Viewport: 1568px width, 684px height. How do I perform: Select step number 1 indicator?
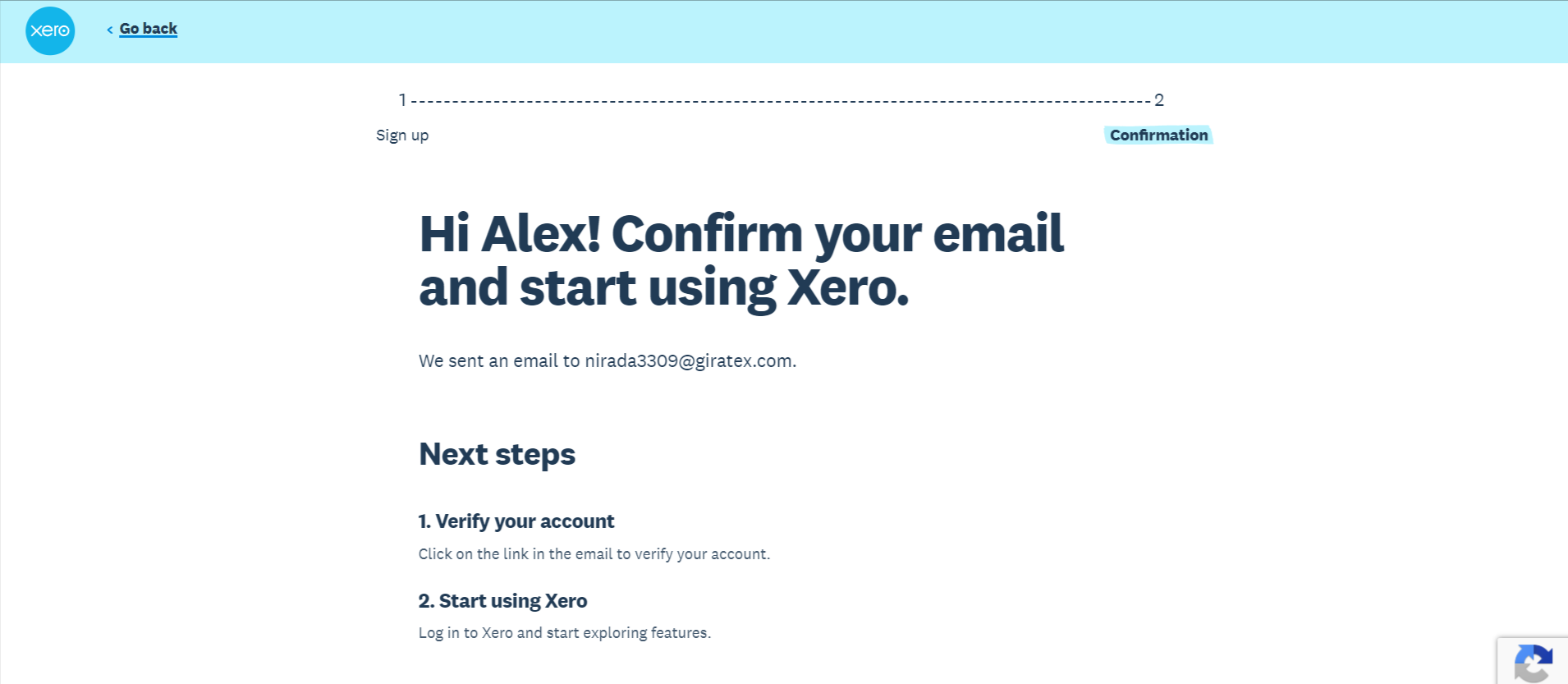point(402,100)
